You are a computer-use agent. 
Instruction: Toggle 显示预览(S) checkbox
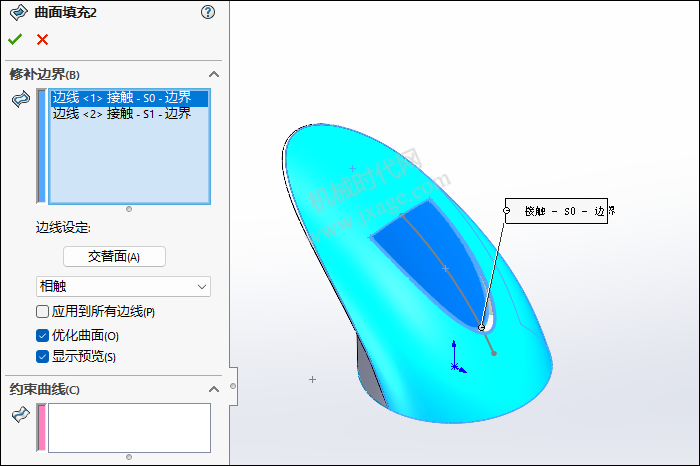(x=42, y=356)
